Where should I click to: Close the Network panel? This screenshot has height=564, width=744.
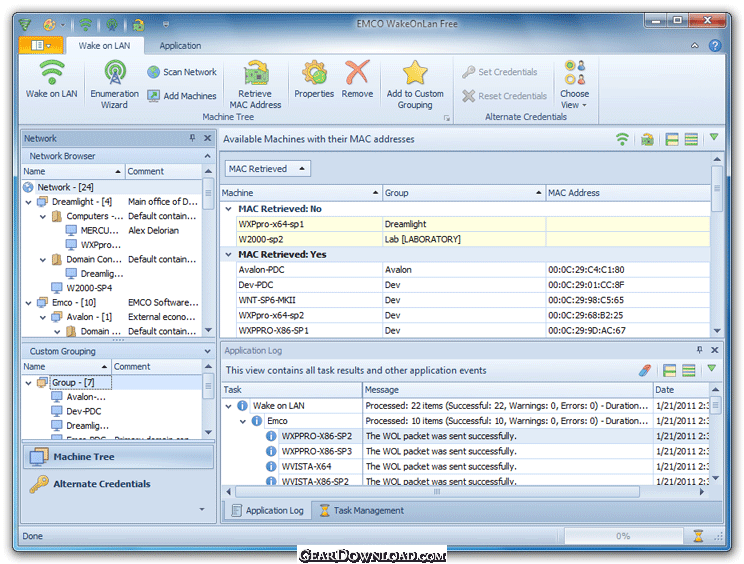point(207,138)
